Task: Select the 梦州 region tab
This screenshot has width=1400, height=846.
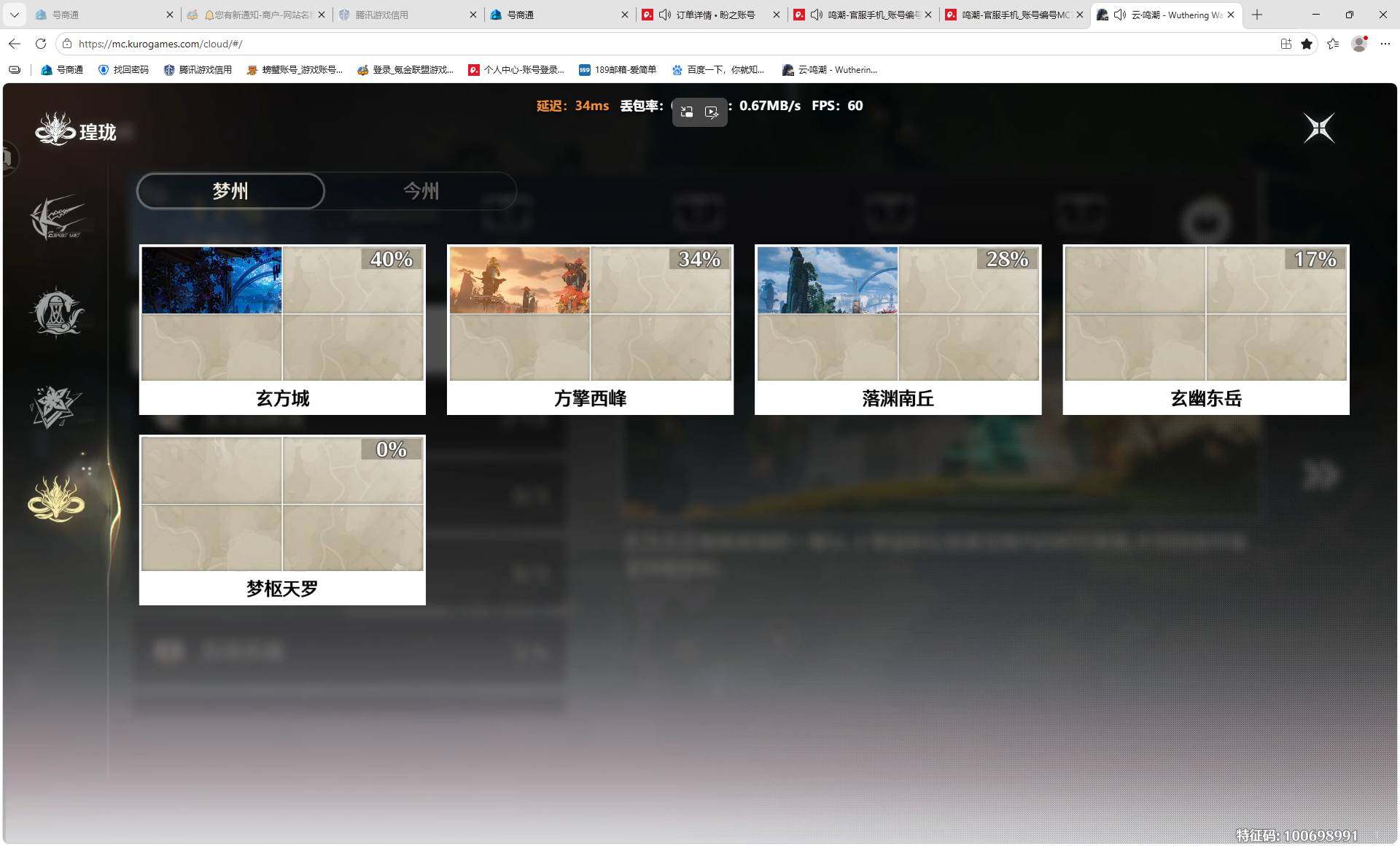Action: pyautogui.click(x=230, y=191)
